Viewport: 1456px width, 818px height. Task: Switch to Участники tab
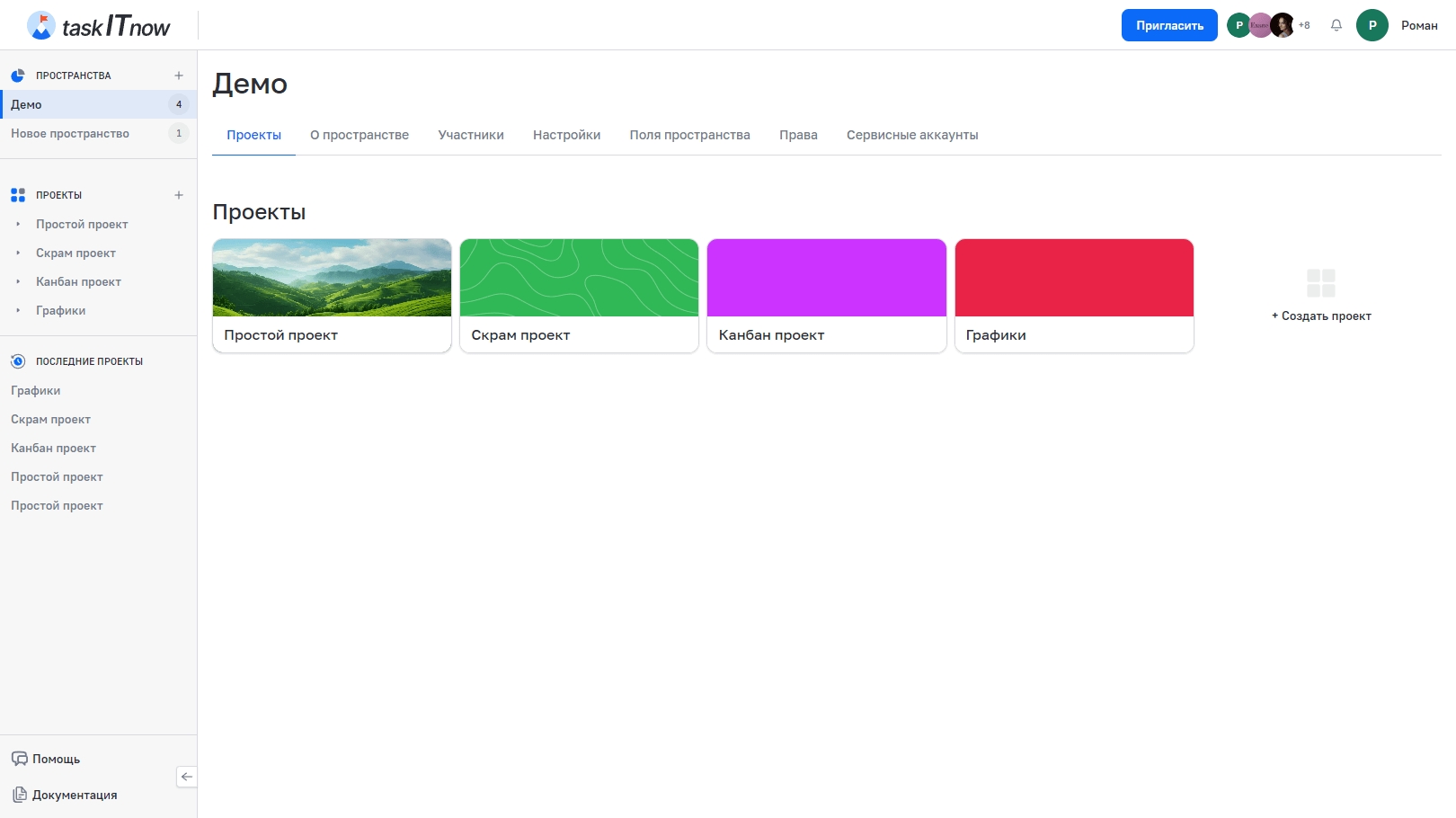point(470,135)
